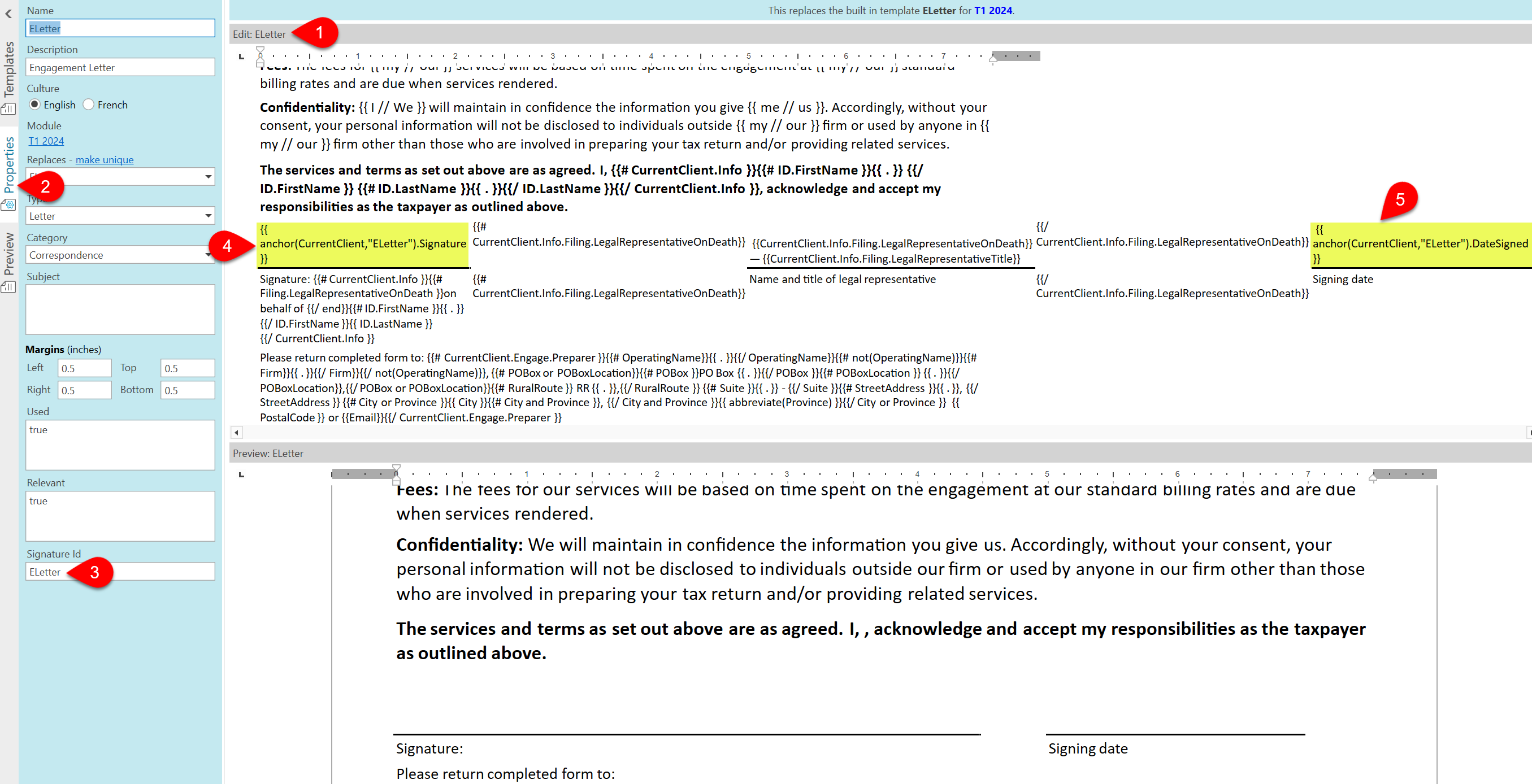Click the Templates tab's document icon
This screenshot has width=1532, height=784.
click(x=8, y=108)
